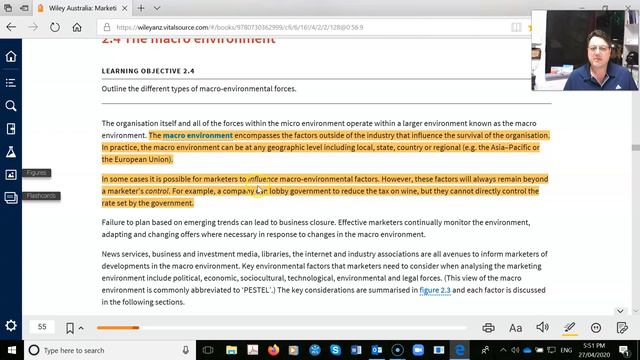The image size is (640, 360).
Task: Go to next page with the down chevron
Action: [620, 311]
